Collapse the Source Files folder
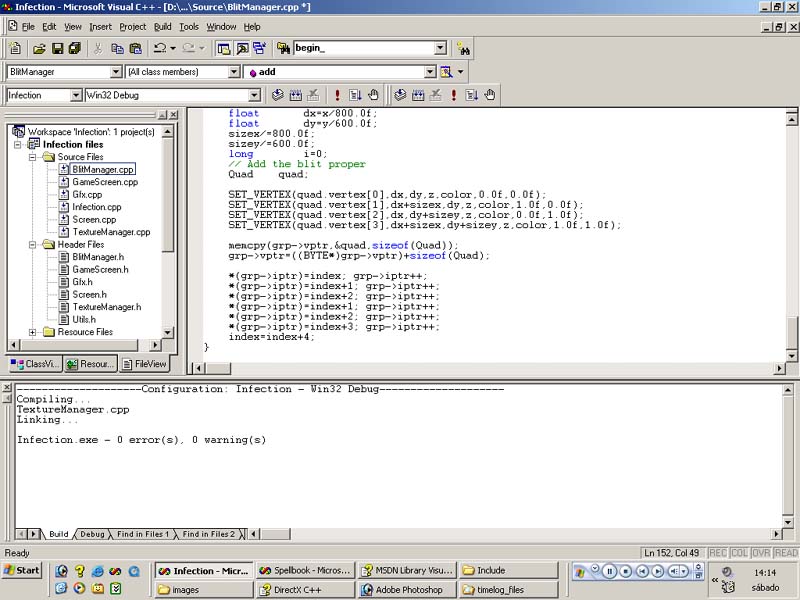This screenshot has width=800, height=600. (x=32, y=157)
